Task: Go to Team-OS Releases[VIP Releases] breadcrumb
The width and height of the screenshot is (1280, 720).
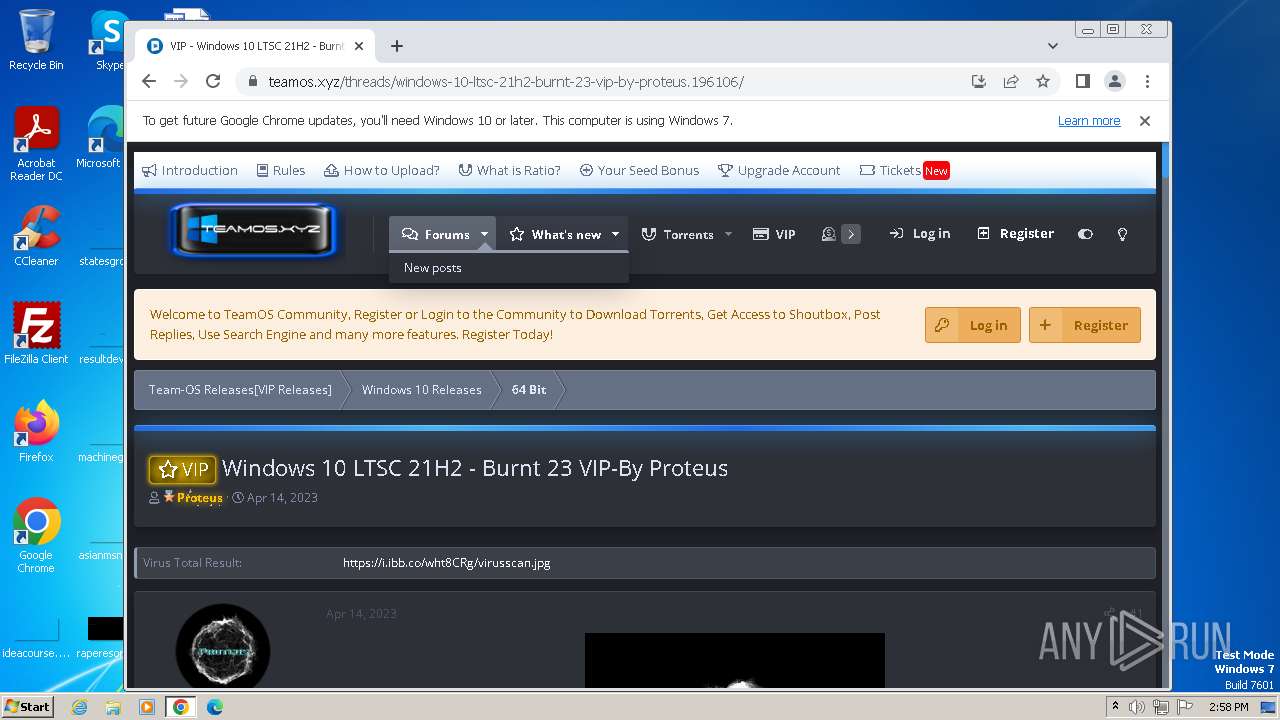Action: pyautogui.click(x=240, y=390)
